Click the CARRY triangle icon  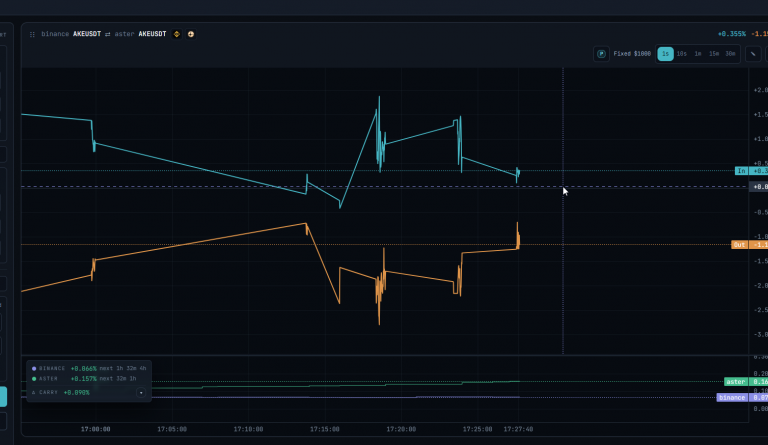coord(34,393)
